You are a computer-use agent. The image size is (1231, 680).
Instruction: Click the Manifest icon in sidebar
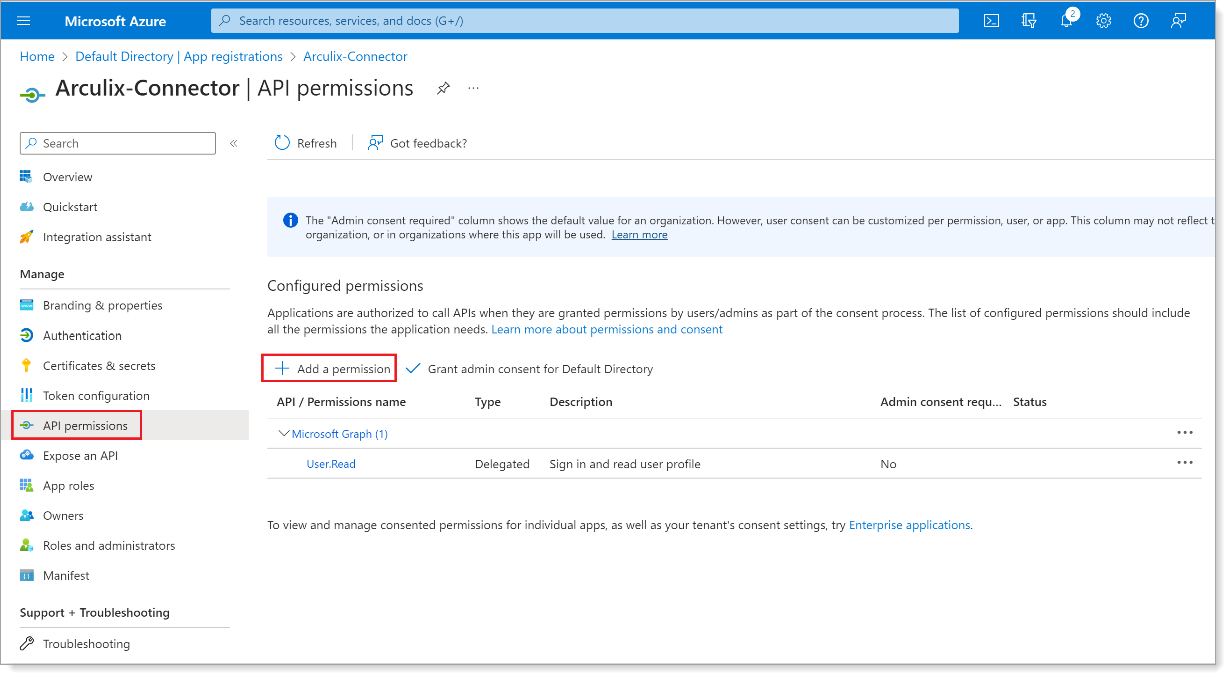click(x=26, y=576)
